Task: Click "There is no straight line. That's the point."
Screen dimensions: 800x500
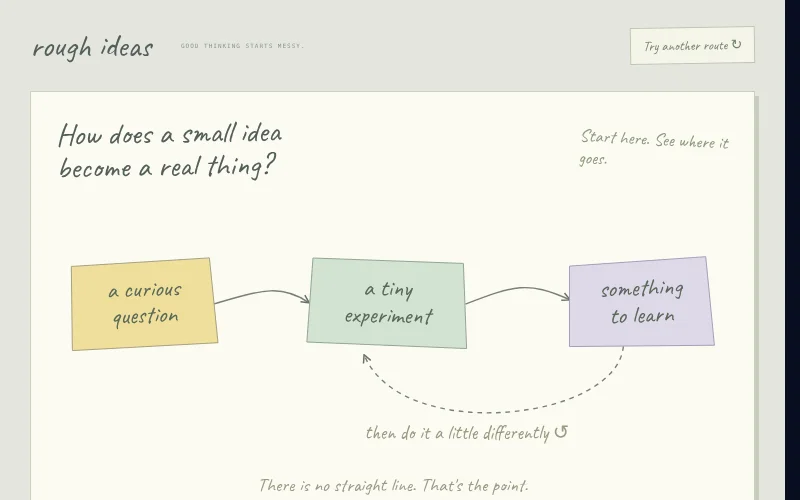Action: click(393, 485)
